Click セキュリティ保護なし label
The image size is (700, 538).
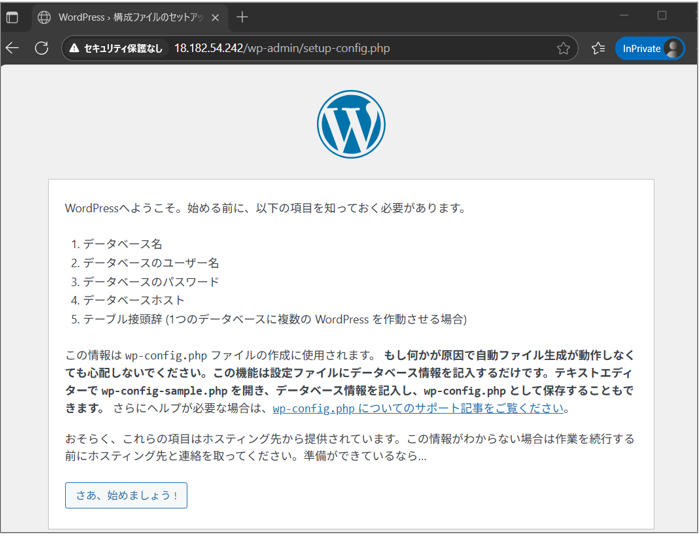(x=123, y=48)
